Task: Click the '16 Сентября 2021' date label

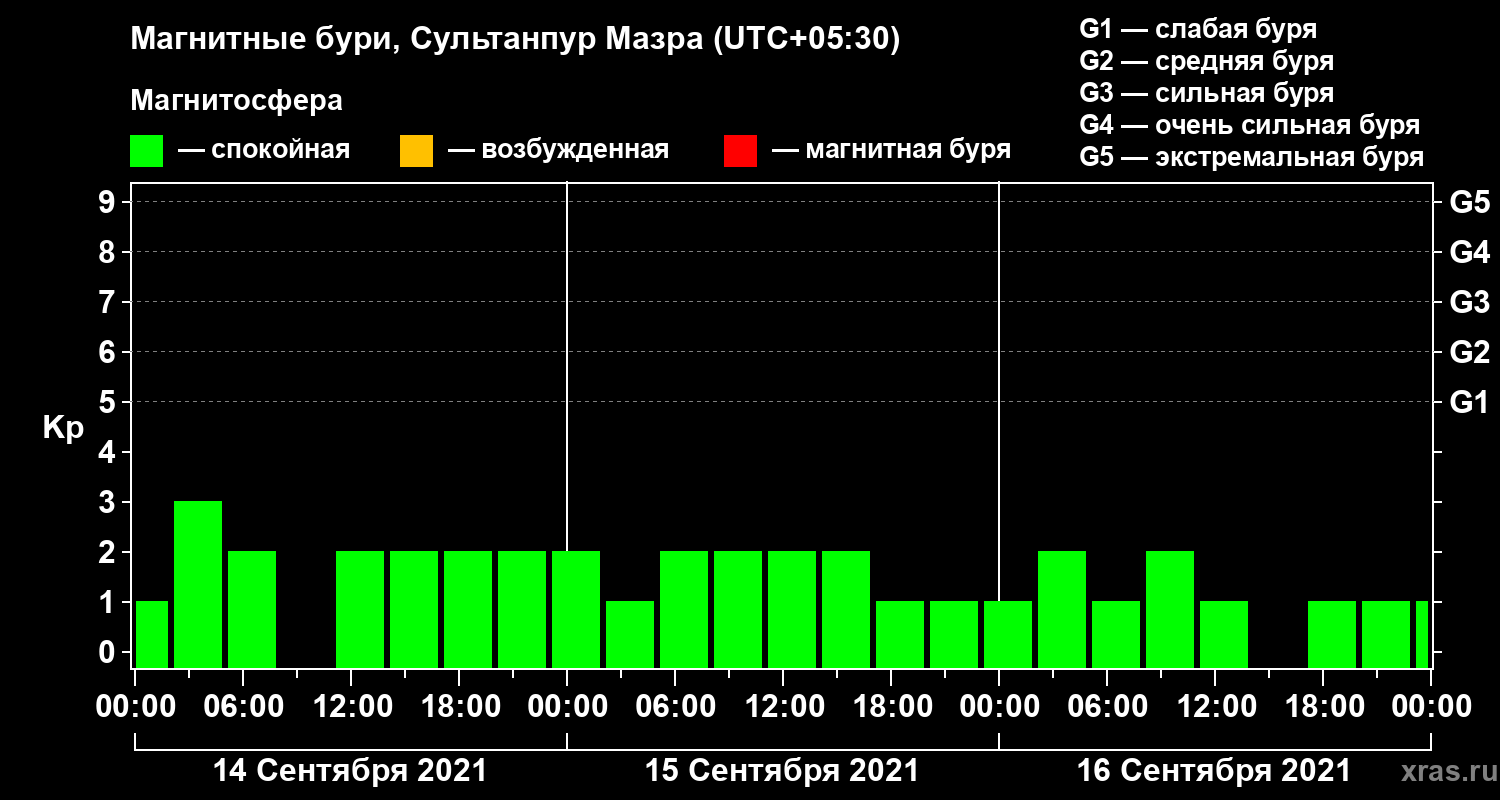Action: [1214, 771]
